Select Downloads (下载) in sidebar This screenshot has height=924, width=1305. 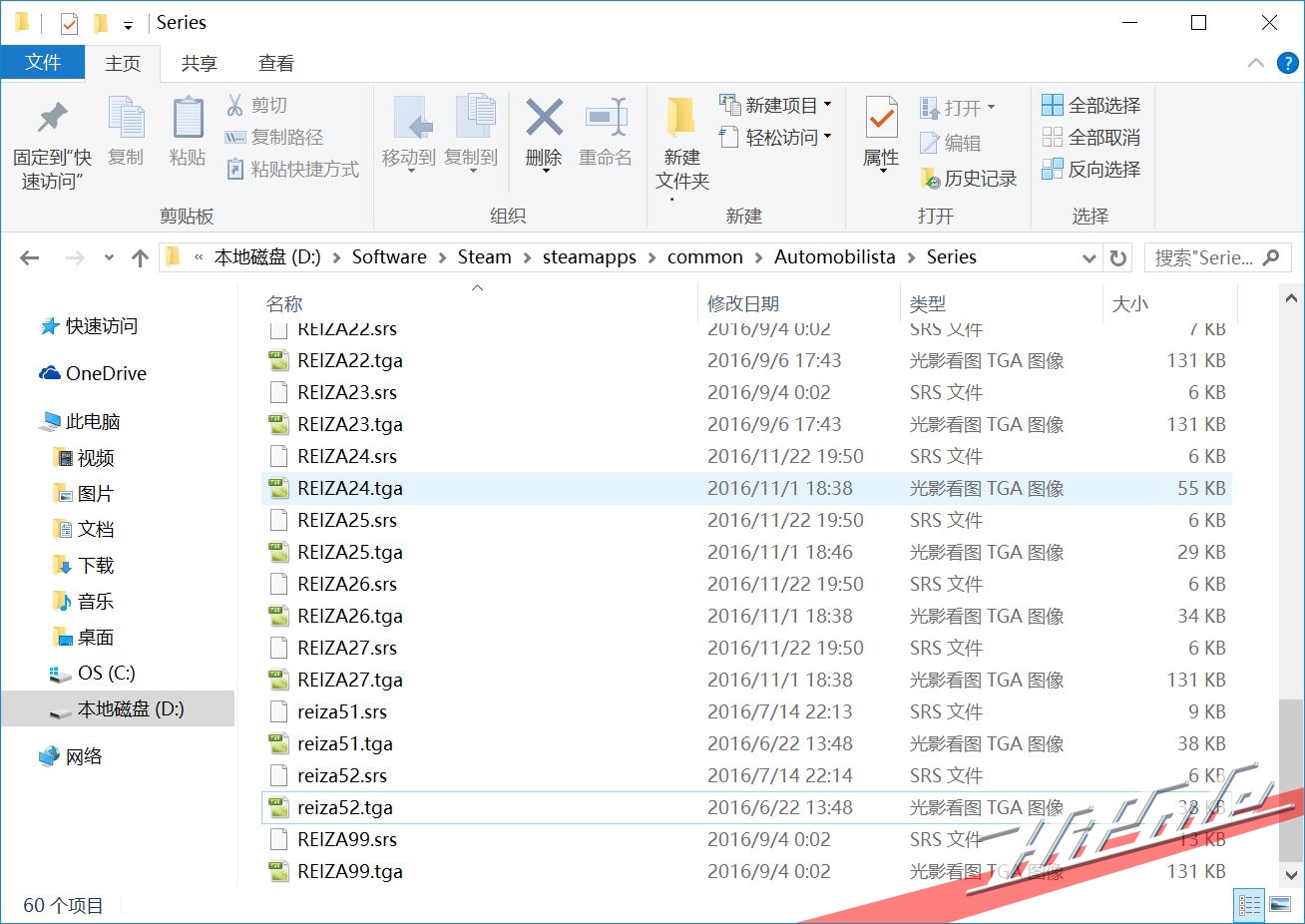84,565
